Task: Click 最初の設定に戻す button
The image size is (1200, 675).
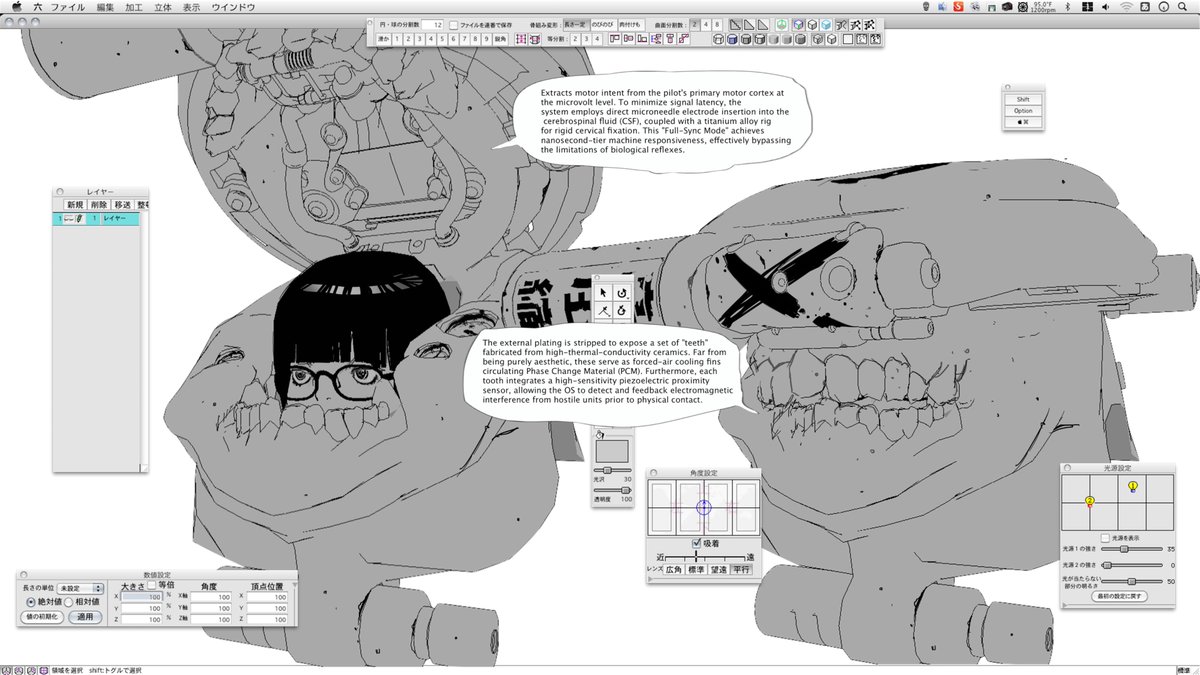Action: click(1119, 596)
